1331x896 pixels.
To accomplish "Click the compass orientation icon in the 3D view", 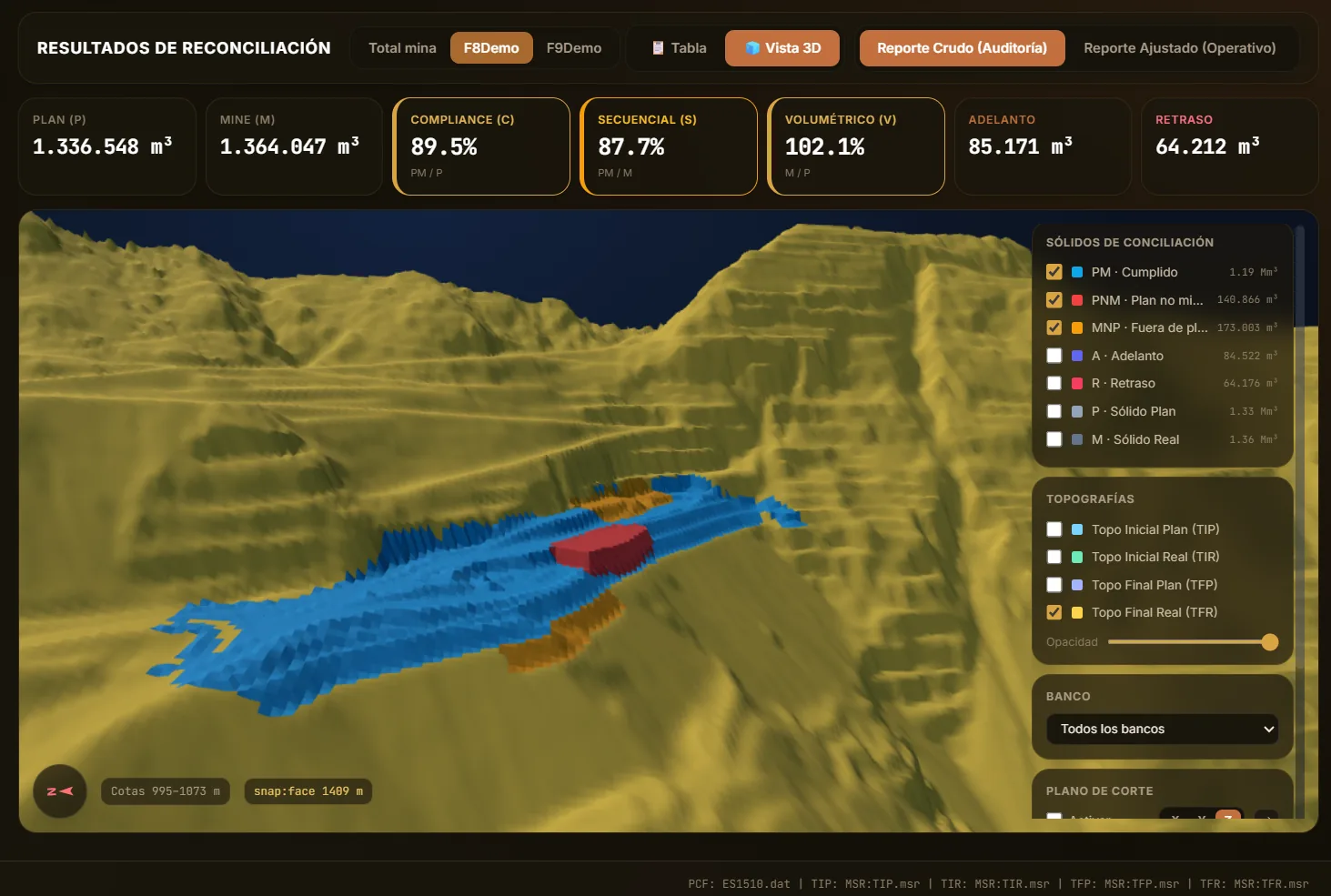I will pyautogui.click(x=60, y=791).
